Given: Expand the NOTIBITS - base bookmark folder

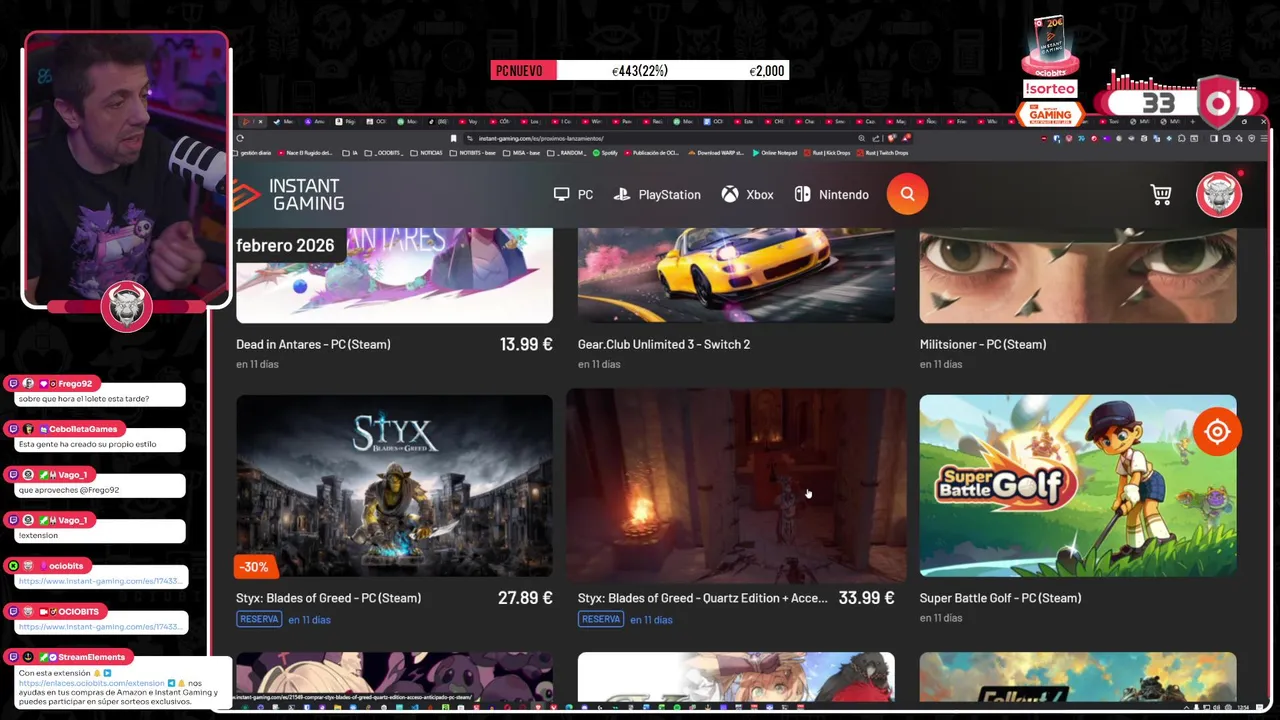Looking at the screenshot, I should [x=472, y=153].
